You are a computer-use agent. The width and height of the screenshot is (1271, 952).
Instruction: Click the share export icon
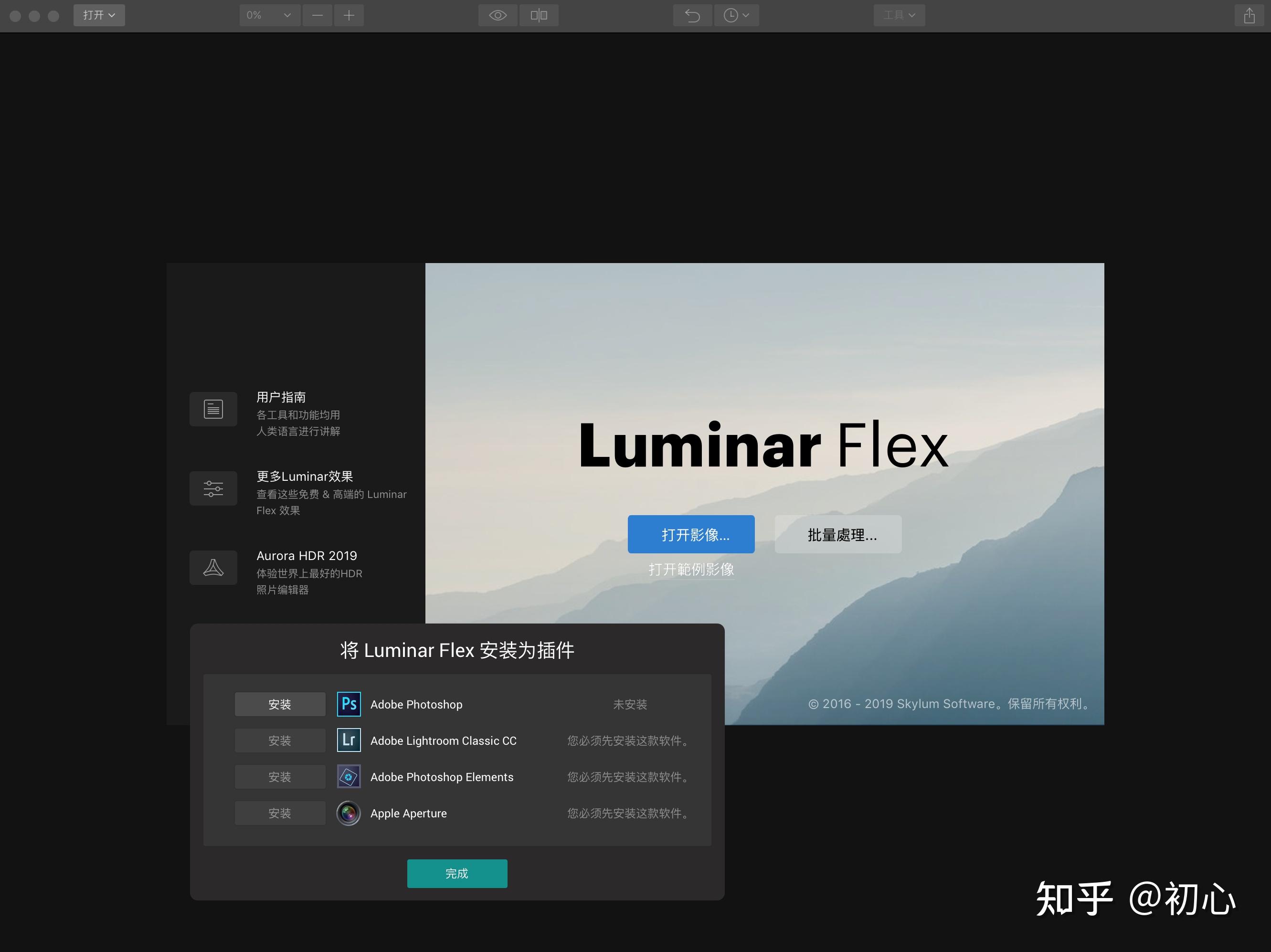[x=1249, y=15]
